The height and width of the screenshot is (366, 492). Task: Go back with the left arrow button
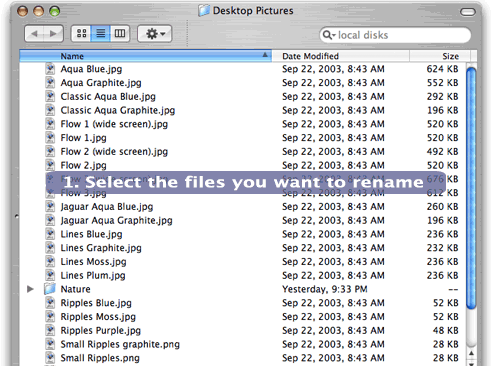click(34, 34)
